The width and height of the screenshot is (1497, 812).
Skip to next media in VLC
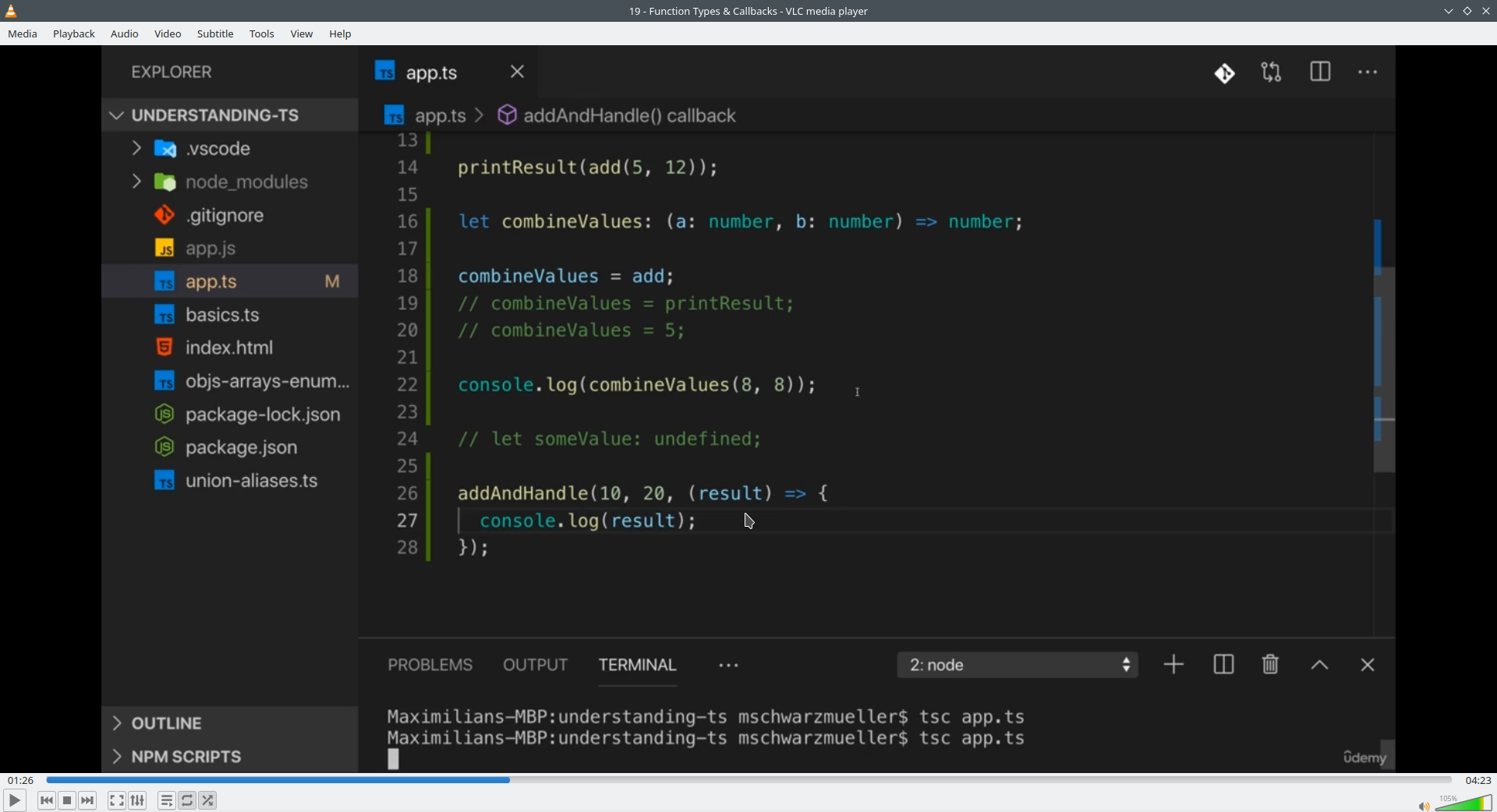coord(88,800)
